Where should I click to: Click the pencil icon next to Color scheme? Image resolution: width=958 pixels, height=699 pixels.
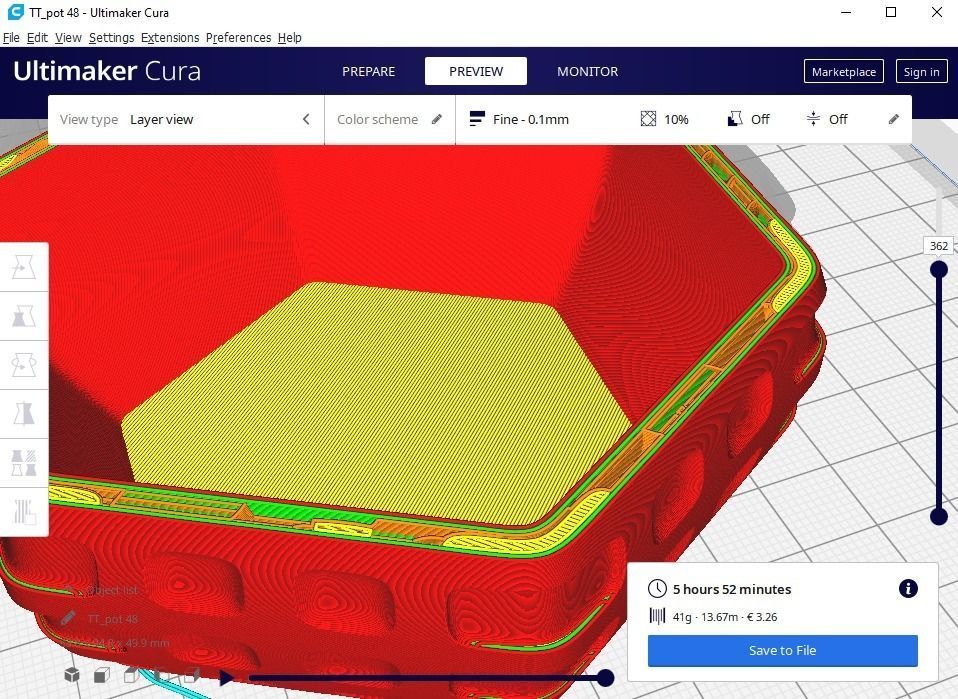(437, 119)
